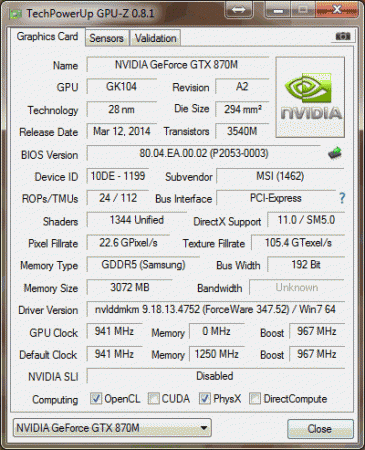Screen dimensions: 365x450
Task: Click the GPU field GK104
Action: (122, 86)
